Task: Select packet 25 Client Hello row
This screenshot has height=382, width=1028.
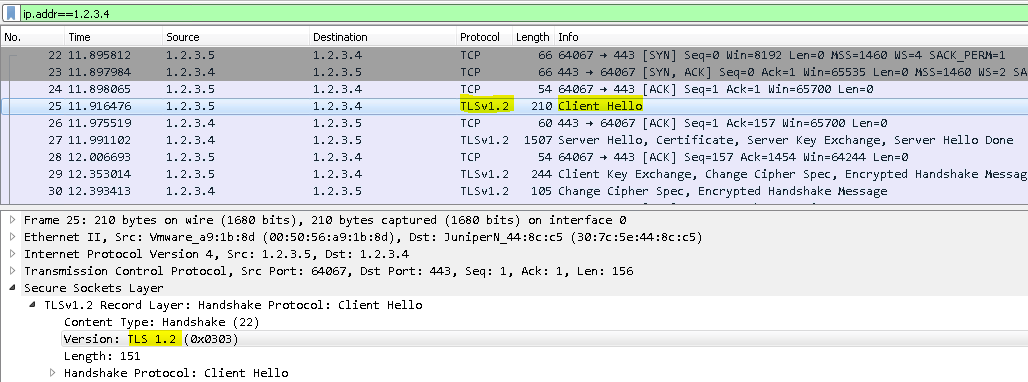Action: pyautogui.click(x=514, y=106)
